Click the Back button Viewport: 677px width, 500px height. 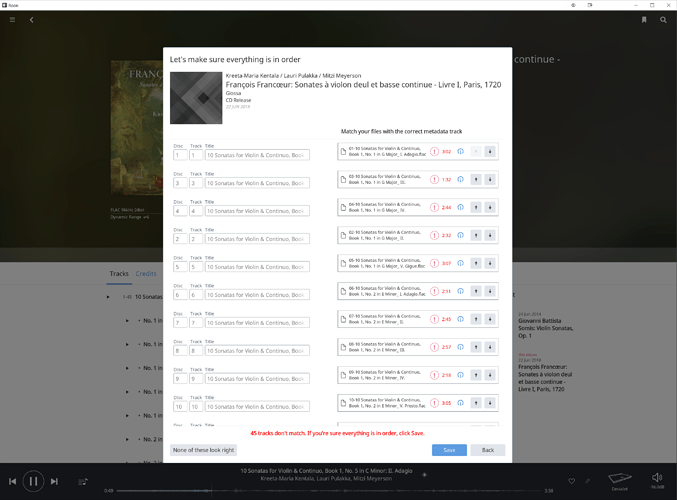click(487, 450)
